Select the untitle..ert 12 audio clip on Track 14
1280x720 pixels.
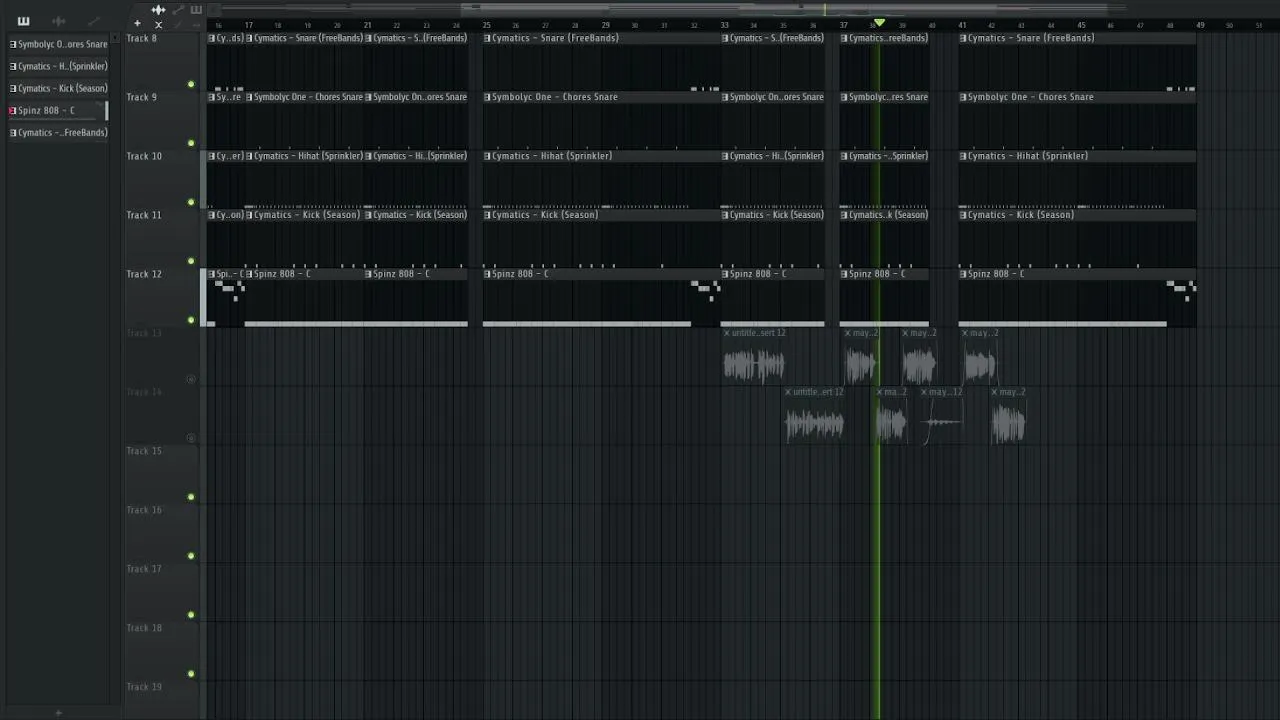(814, 417)
